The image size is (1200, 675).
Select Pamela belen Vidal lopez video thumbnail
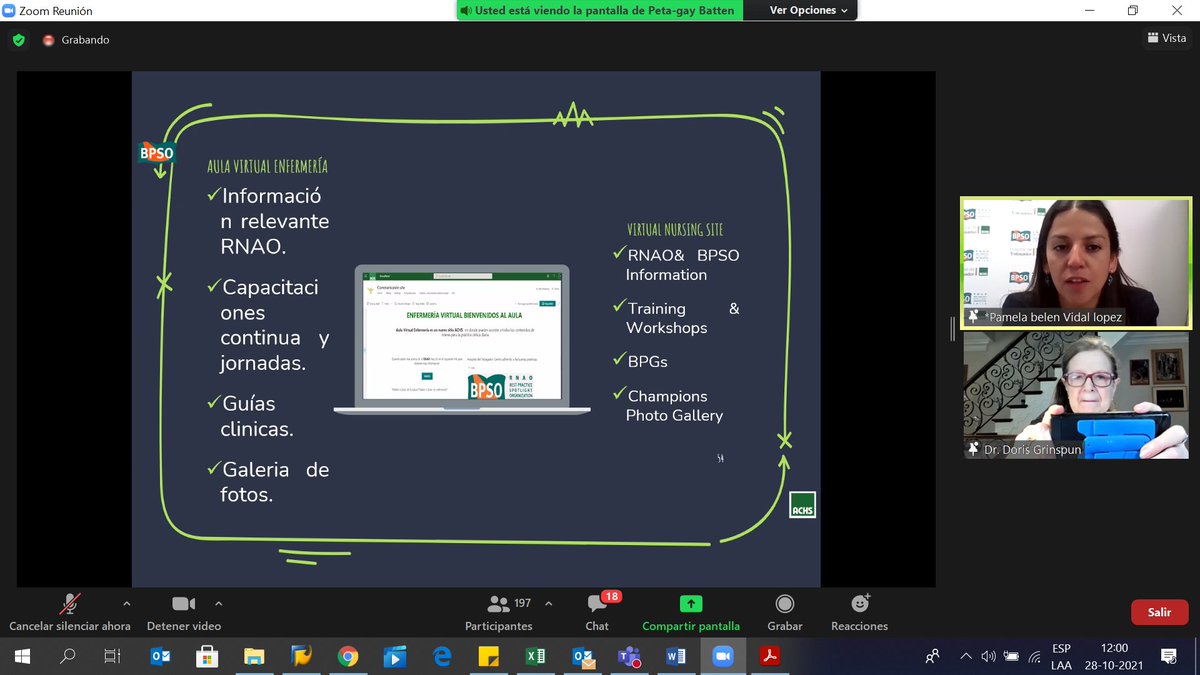tap(1076, 261)
